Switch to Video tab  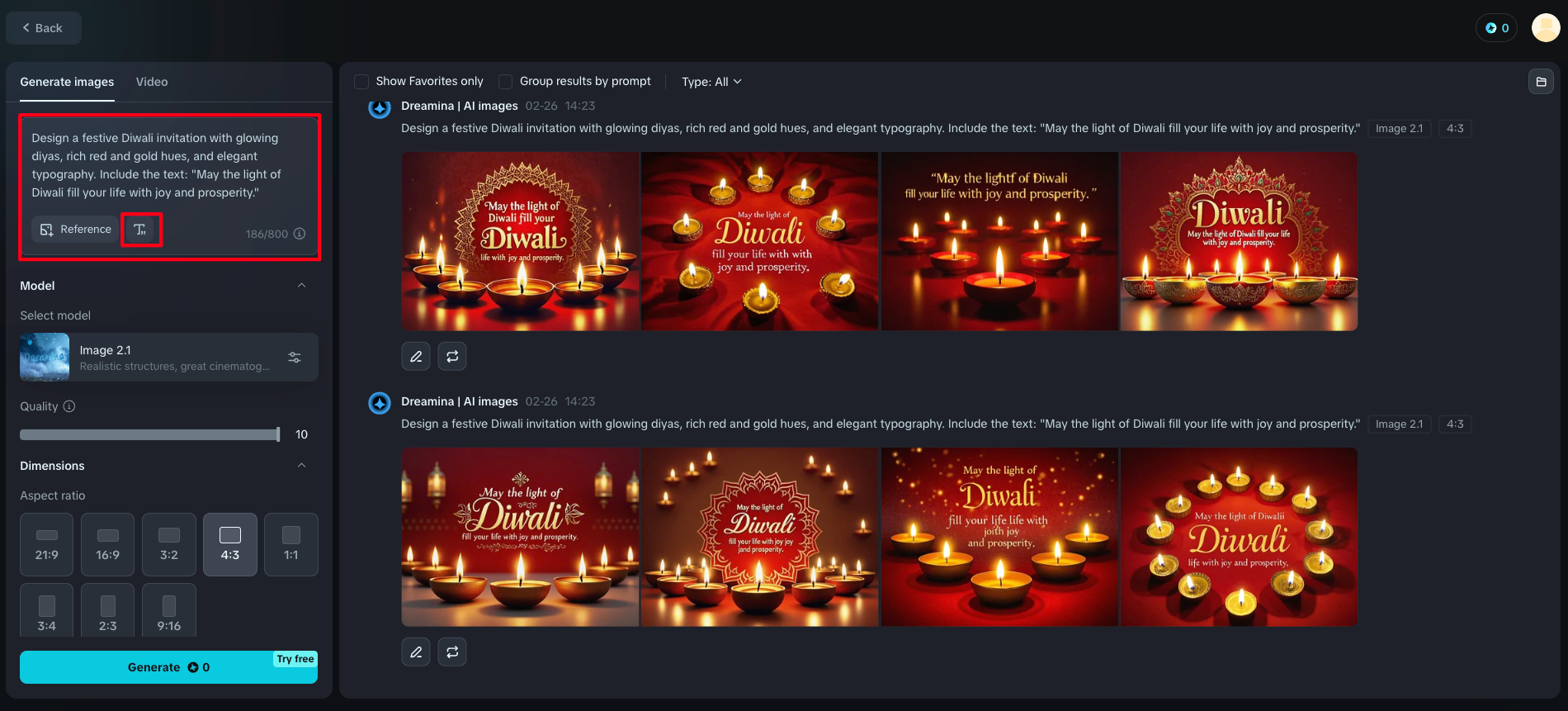152,82
